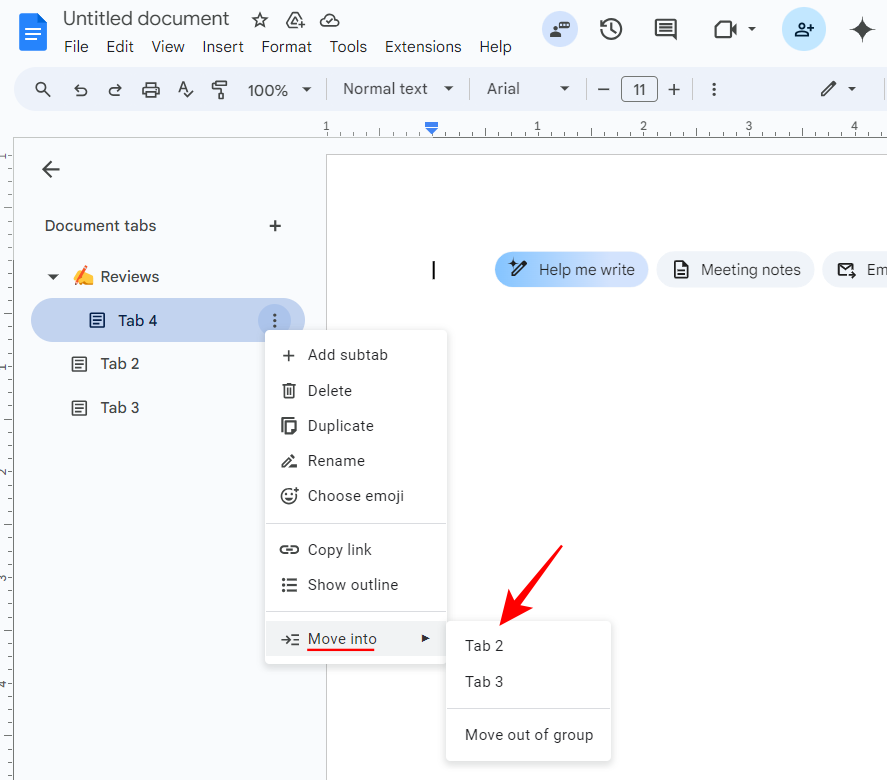Select Duplicate in the tab context menu
This screenshot has width=887, height=780.
[339, 425]
